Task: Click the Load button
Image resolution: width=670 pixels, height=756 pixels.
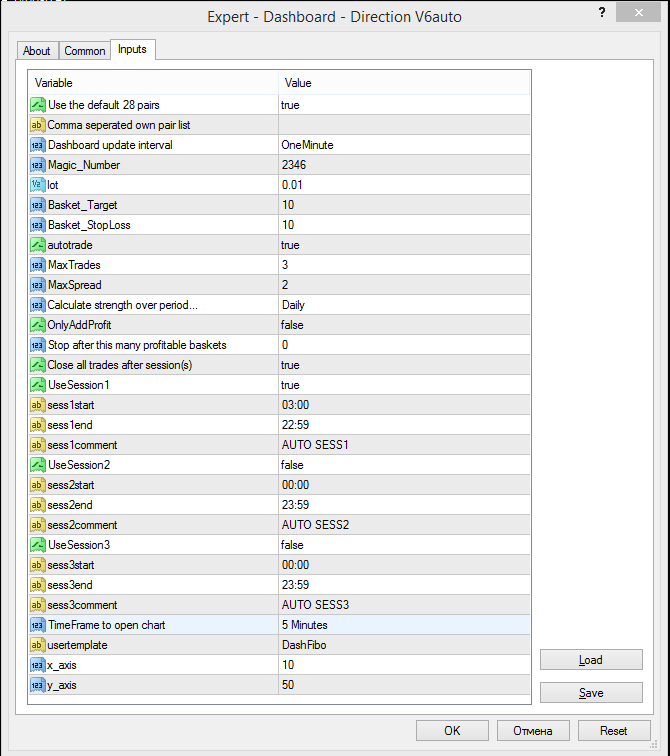Action: click(x=591, y=660)
